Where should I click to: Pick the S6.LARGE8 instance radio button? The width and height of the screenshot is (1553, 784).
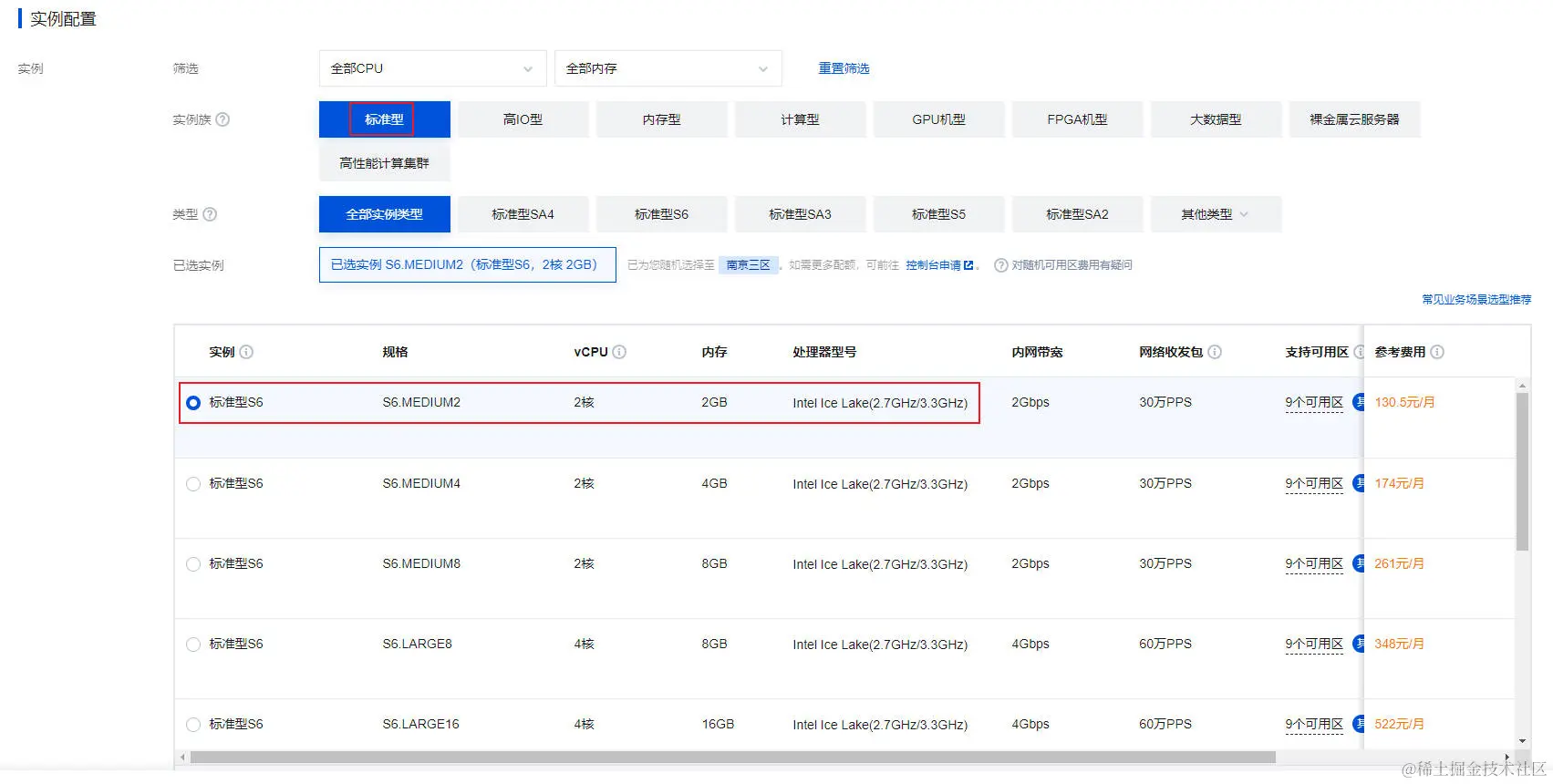point(193,645)
